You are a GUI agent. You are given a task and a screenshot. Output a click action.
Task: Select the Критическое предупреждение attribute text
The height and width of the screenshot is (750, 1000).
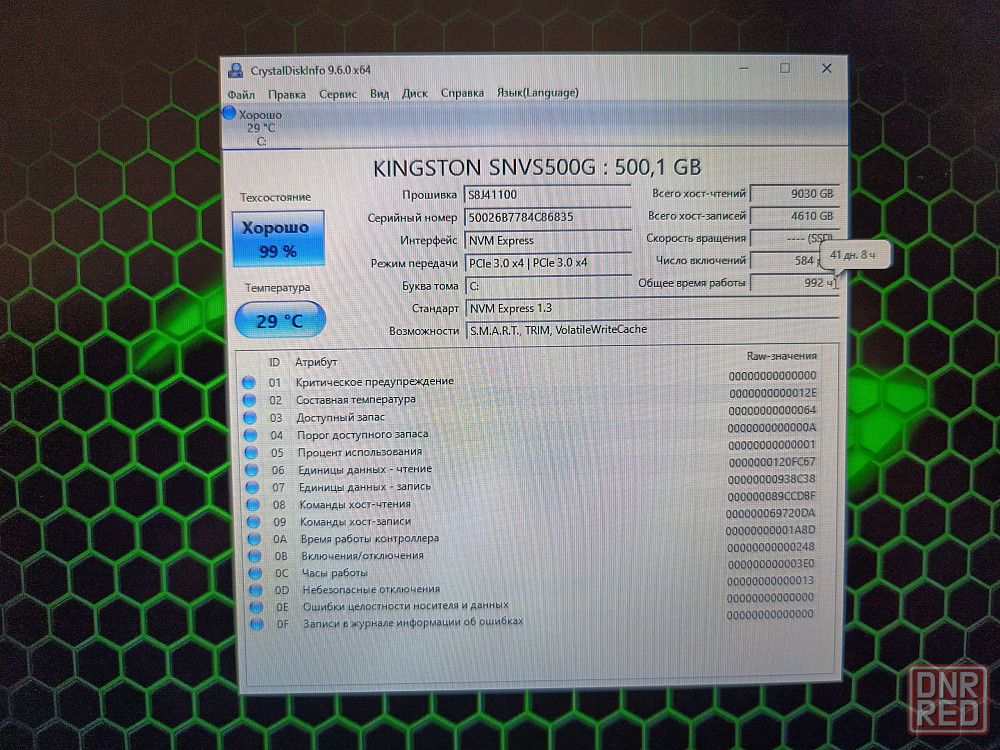[x=375, y=381]
